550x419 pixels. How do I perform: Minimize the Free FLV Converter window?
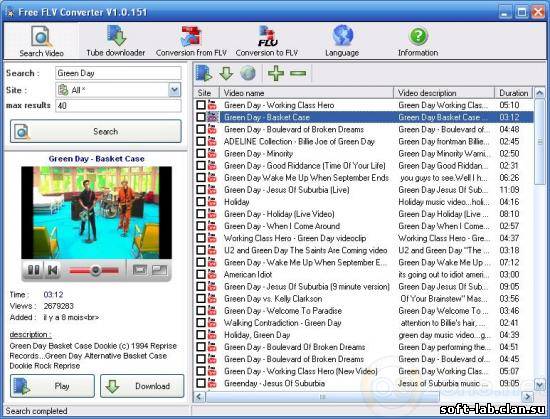505,12
